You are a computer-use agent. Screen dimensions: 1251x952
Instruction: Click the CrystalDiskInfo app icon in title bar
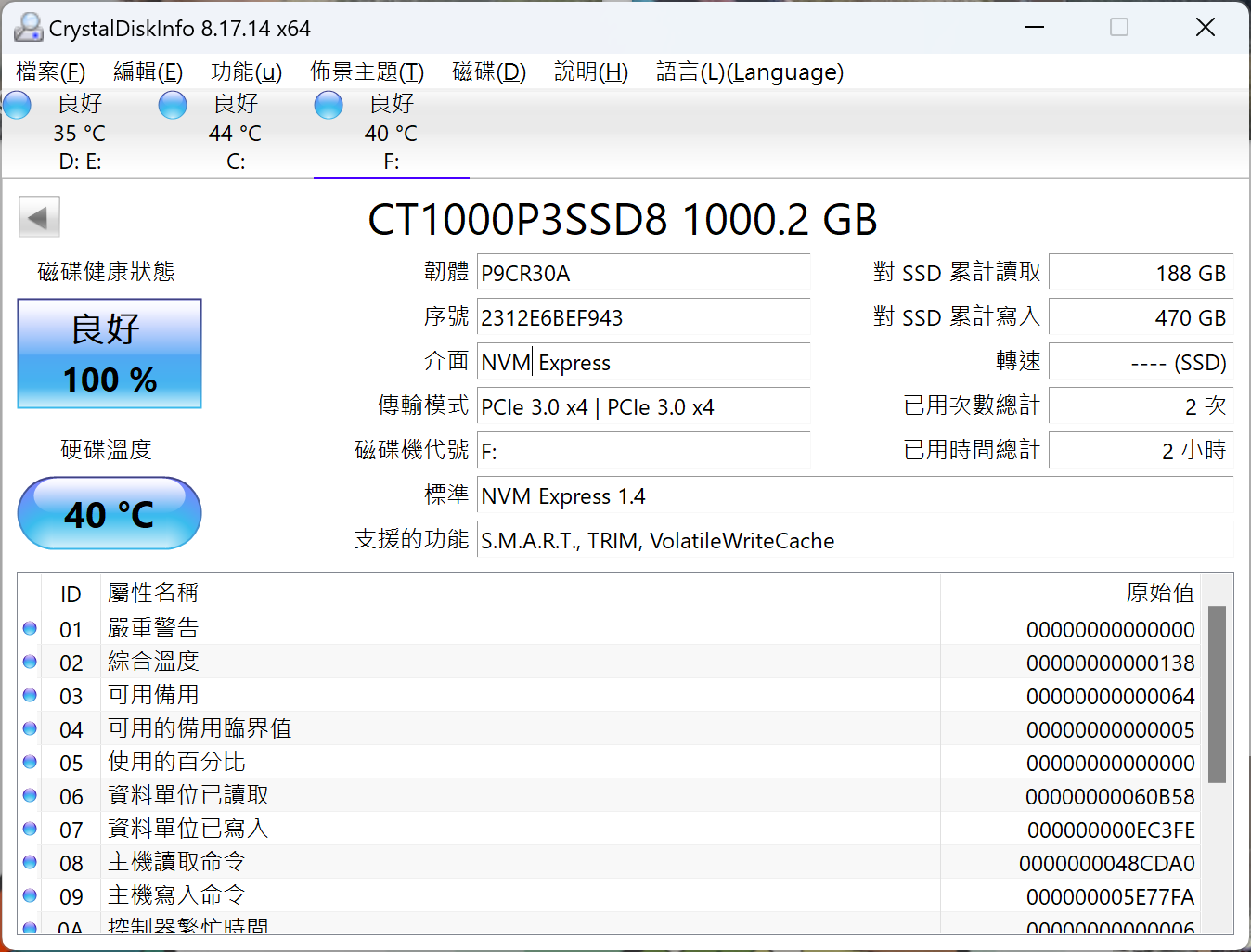pos(28,28)
